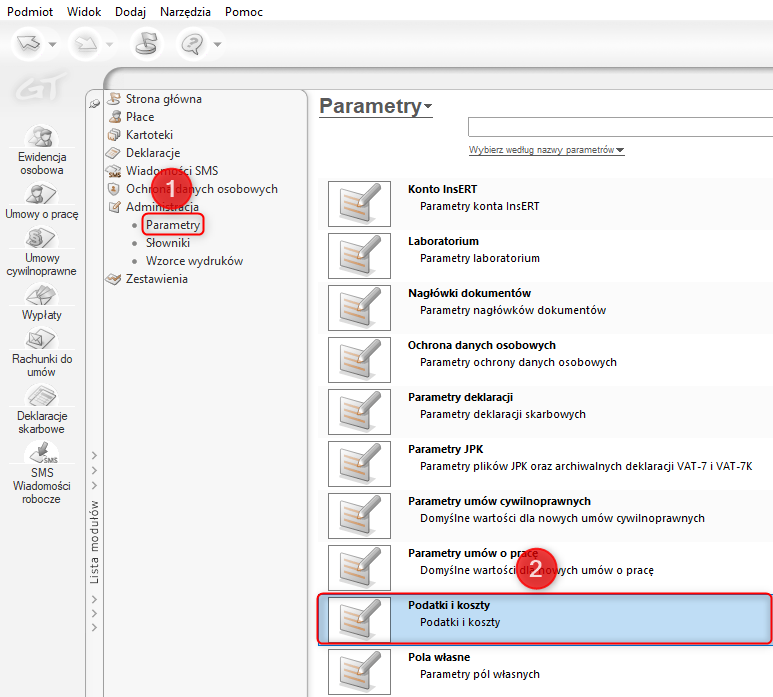Click Parametry umów cywilnoprawnych icon

[x=359, y=516]
